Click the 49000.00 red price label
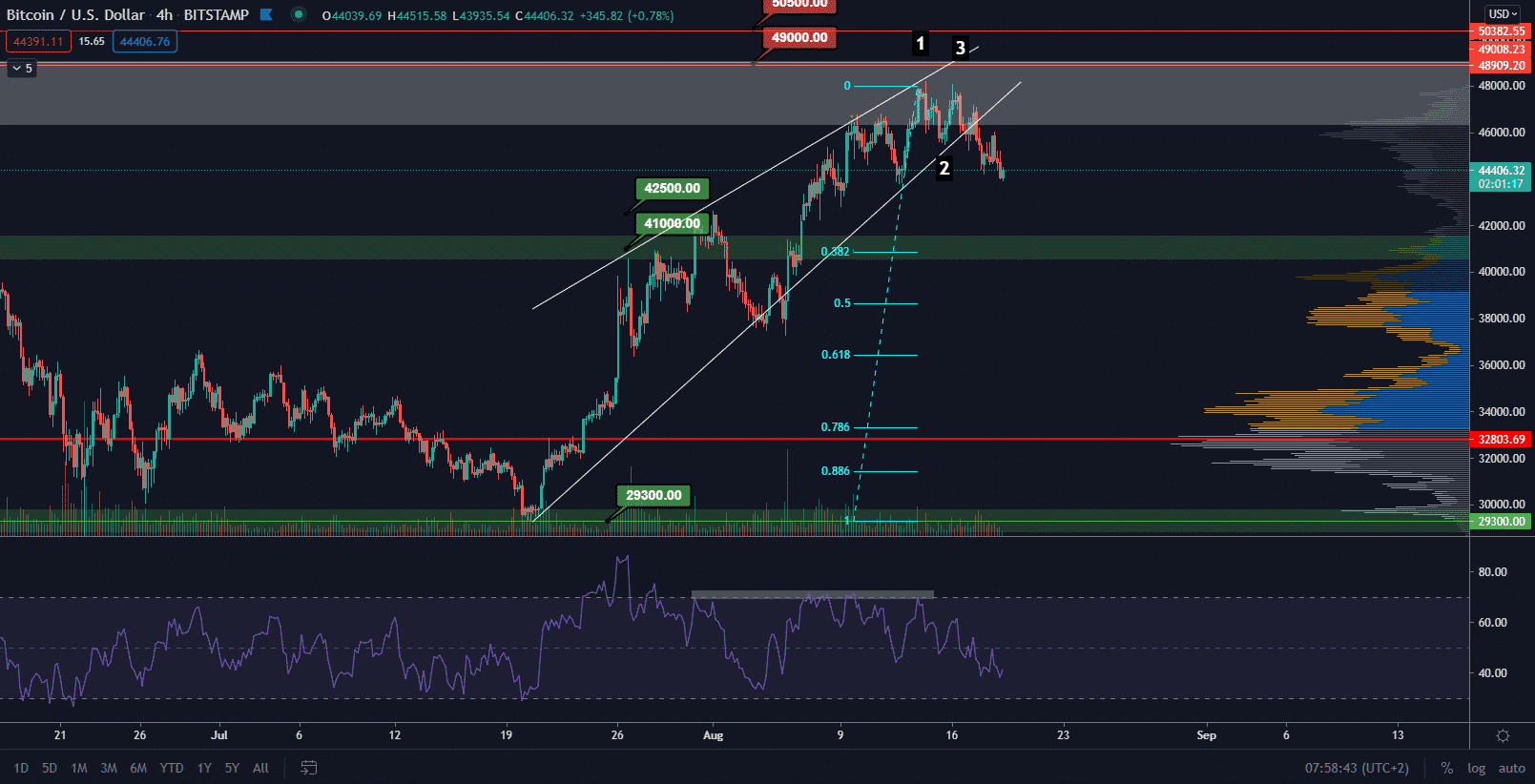Image resolution: width=1535 pixels, height=784 pixels. [799, 38]
